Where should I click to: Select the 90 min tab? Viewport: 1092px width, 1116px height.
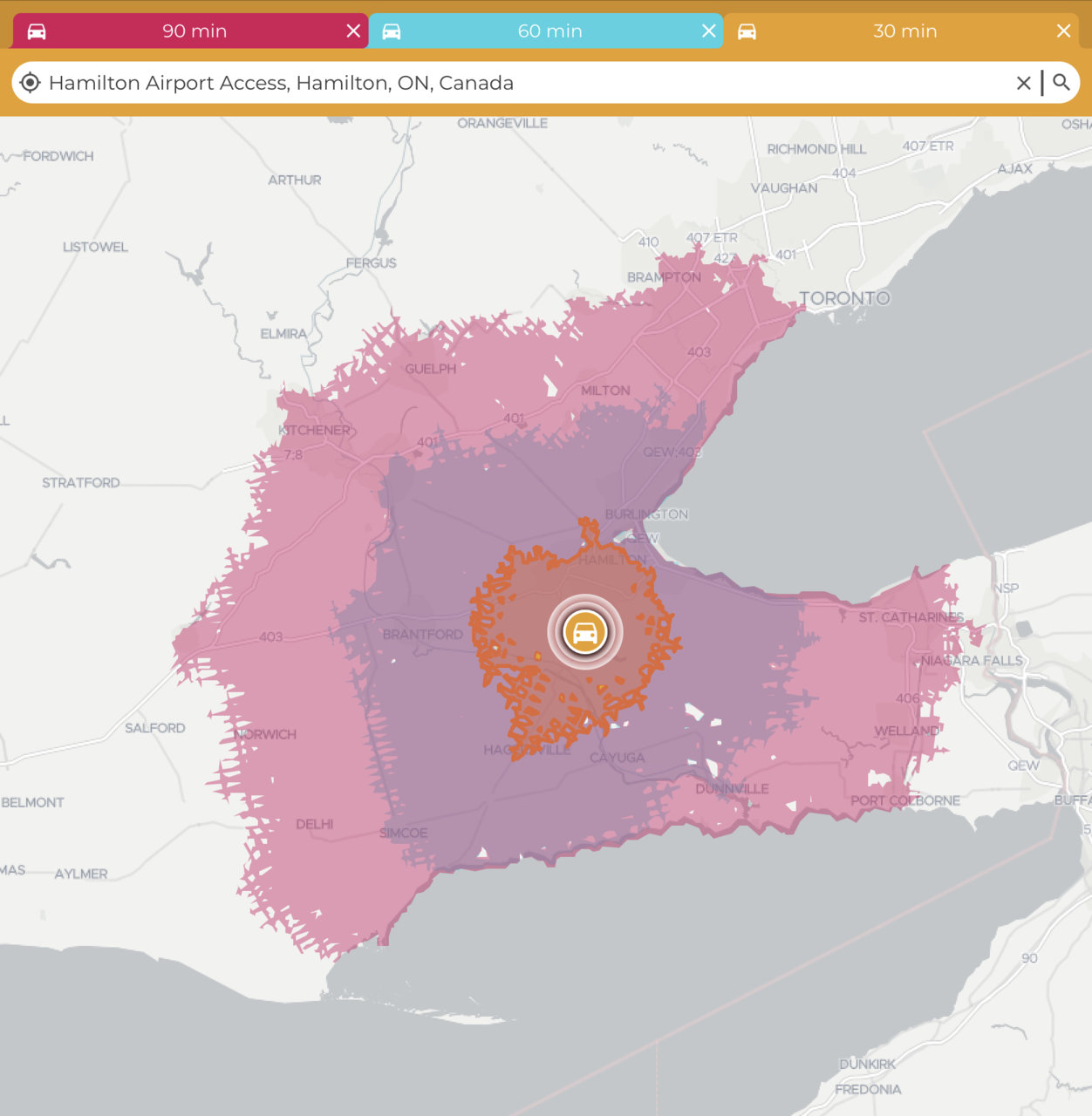point(195,31)
